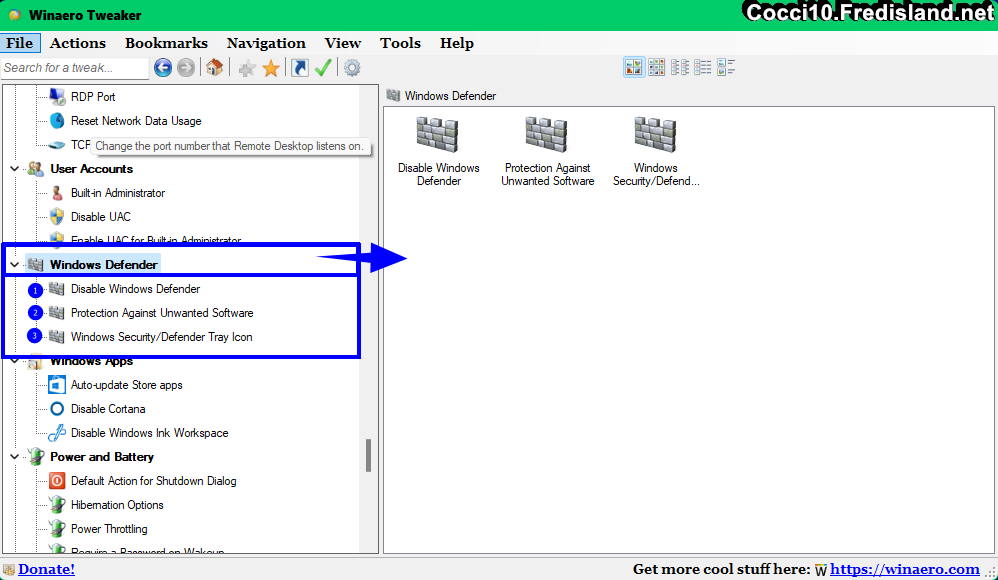Open the View menu
This screenshot has height=580, width=998.
coord(342,43)
